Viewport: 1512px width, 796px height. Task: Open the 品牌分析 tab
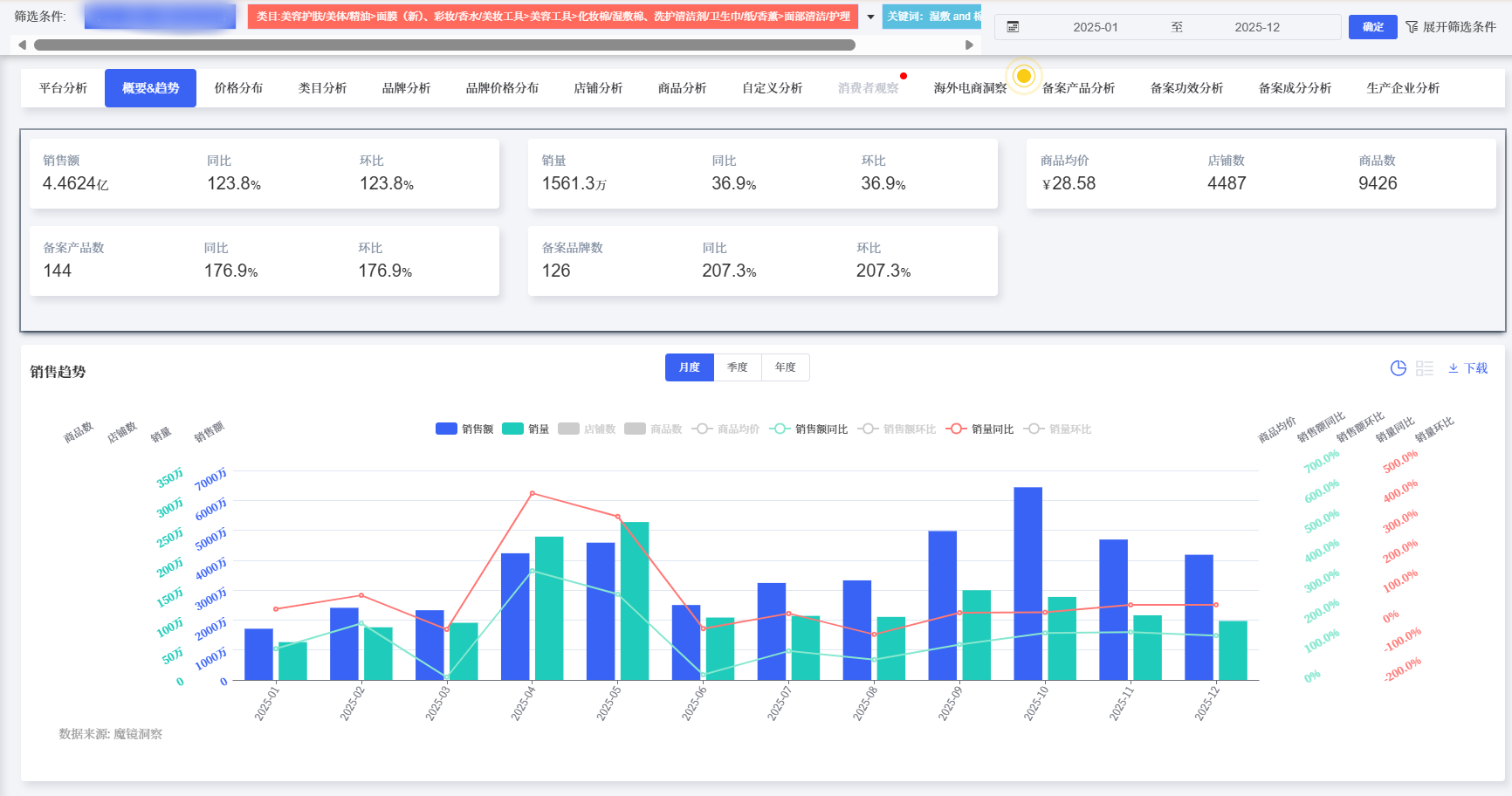click(406, 88)
